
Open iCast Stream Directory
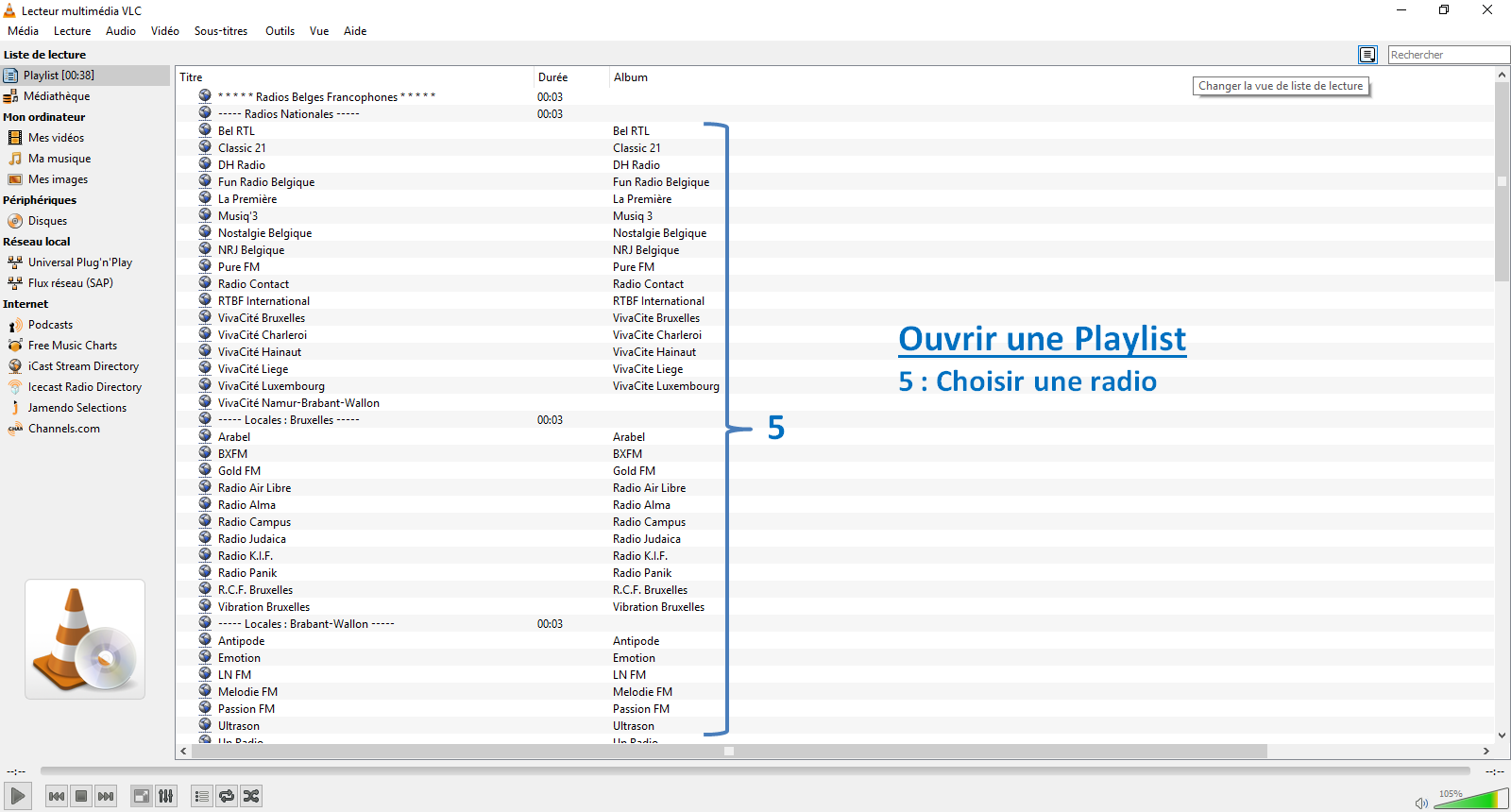(85, 366)
